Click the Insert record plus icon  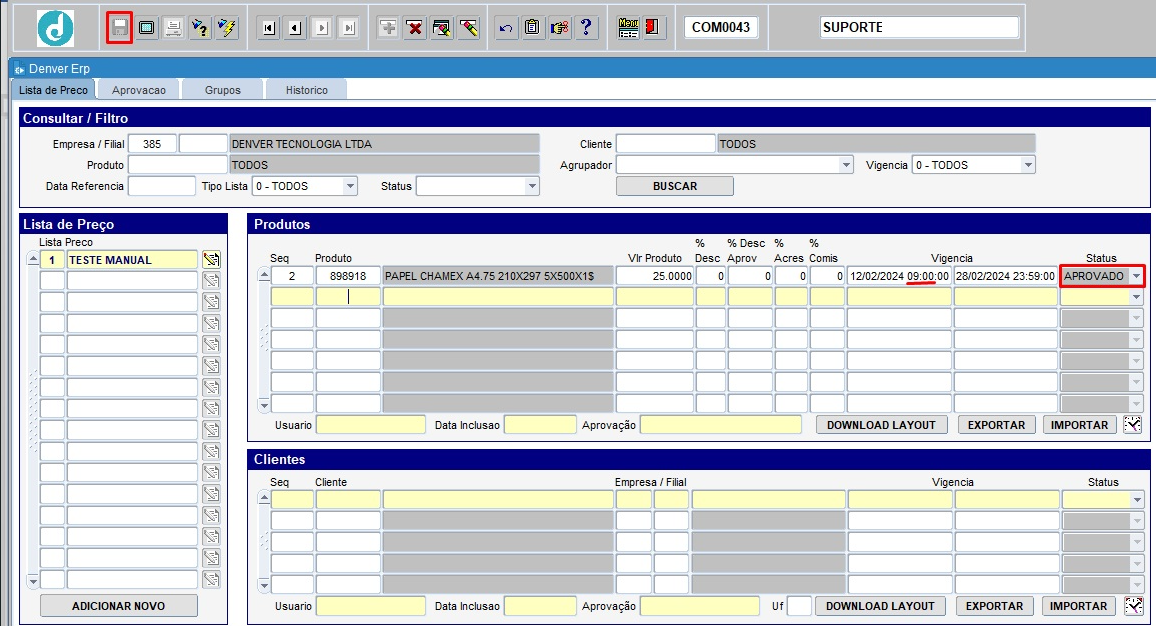click(x=388, y=28)
